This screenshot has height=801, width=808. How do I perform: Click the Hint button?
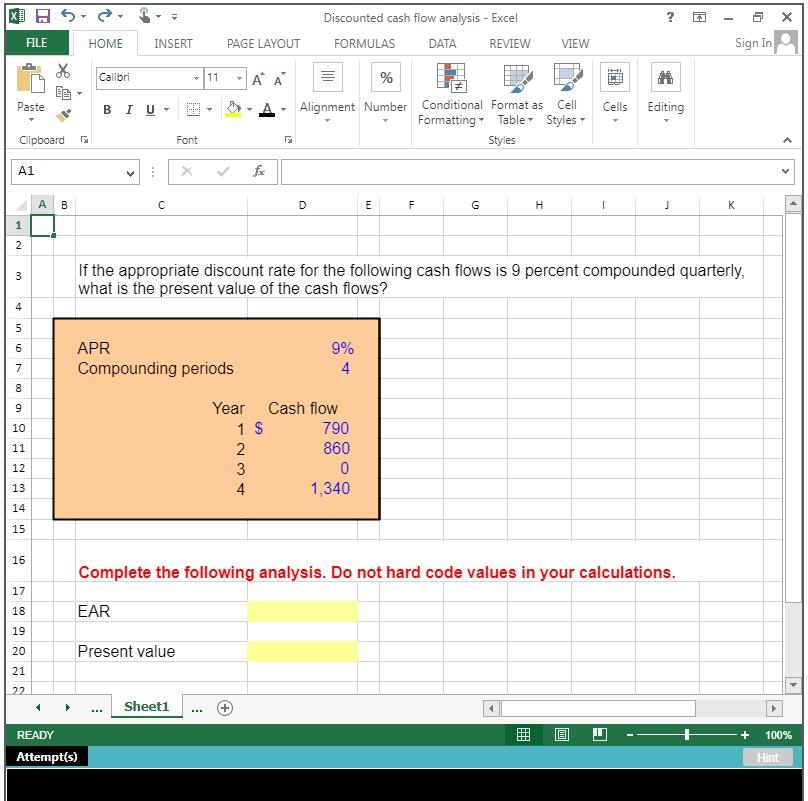767,757
